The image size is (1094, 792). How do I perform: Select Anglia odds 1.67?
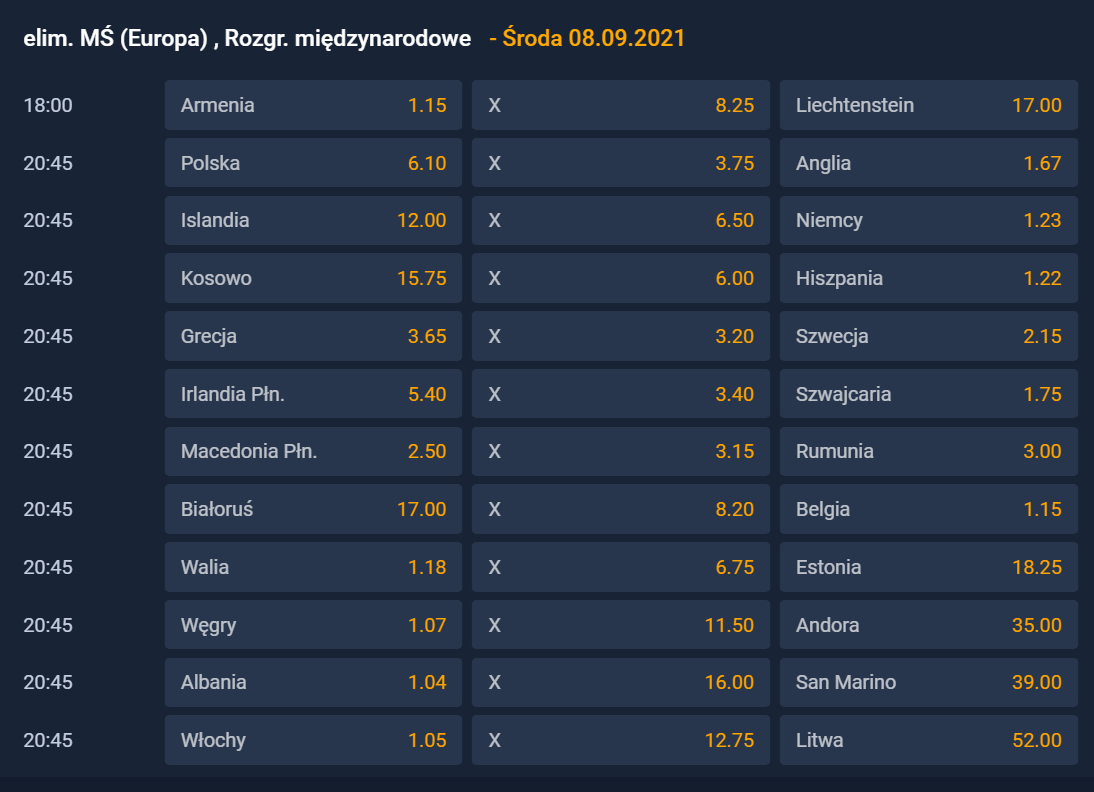pos(929,163)
